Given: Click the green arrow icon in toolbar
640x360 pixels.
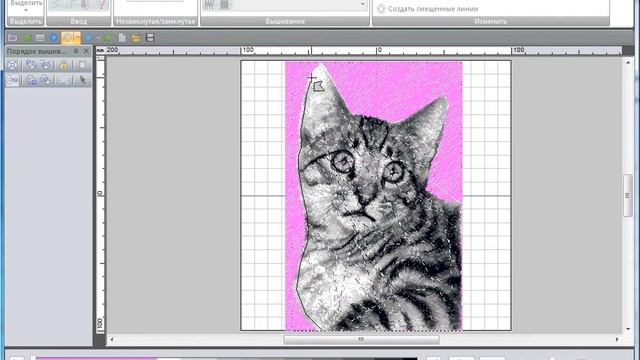Looking at the screenshot, I should [x=107, y=38].
